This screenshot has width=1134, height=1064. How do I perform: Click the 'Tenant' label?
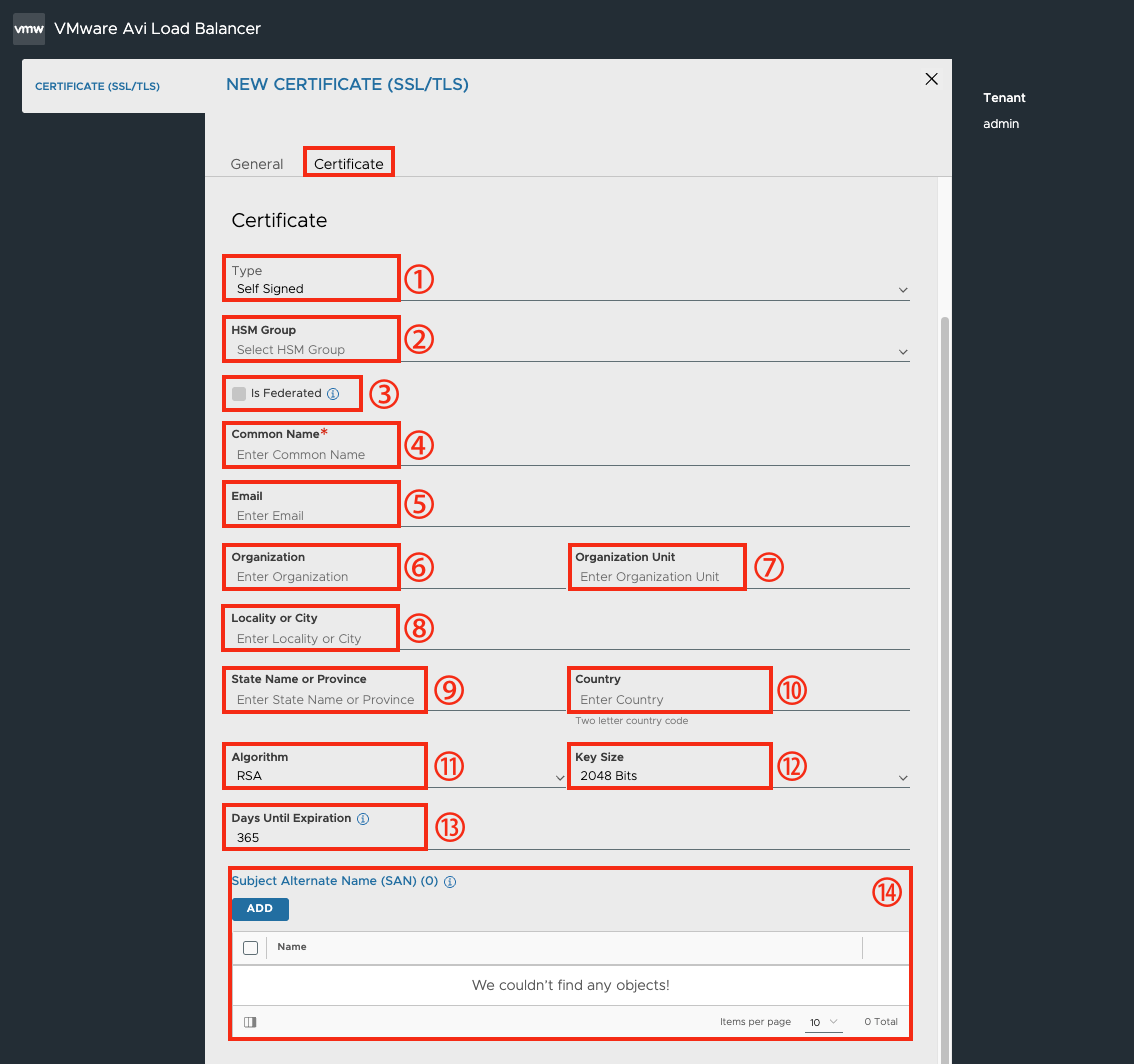(1004, 98)
